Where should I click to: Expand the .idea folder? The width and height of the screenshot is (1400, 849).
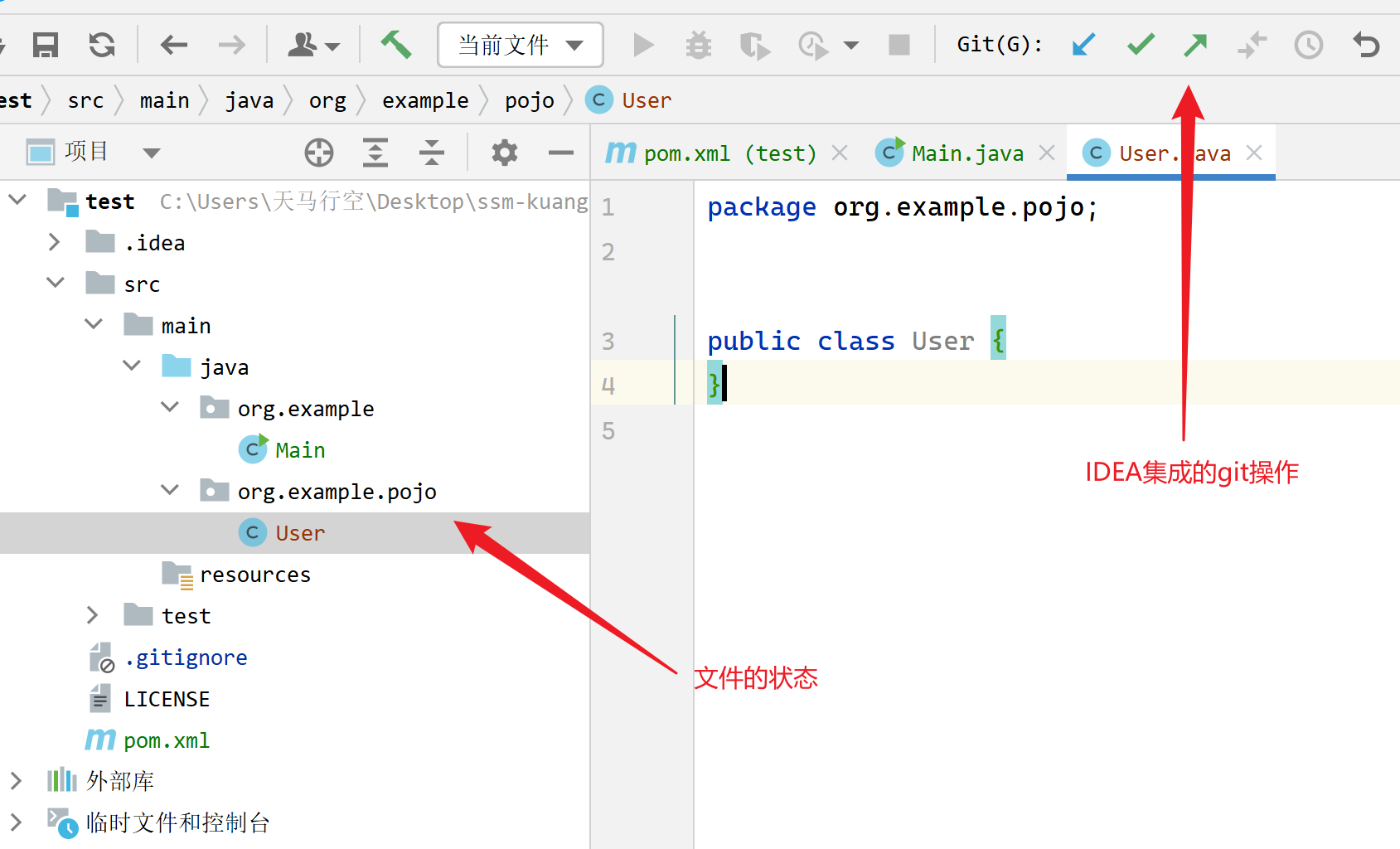[x=55, y=242]
